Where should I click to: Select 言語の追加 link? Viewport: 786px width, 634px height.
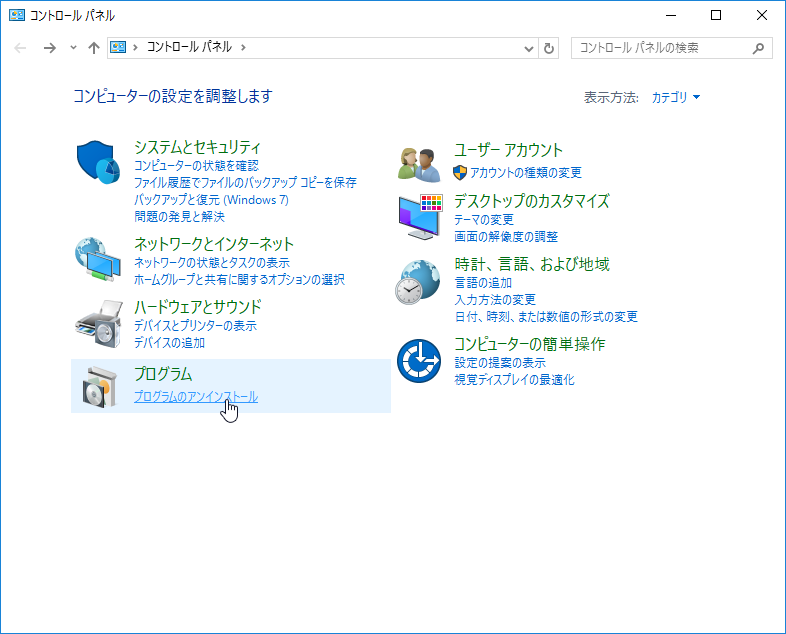[483, 283]
